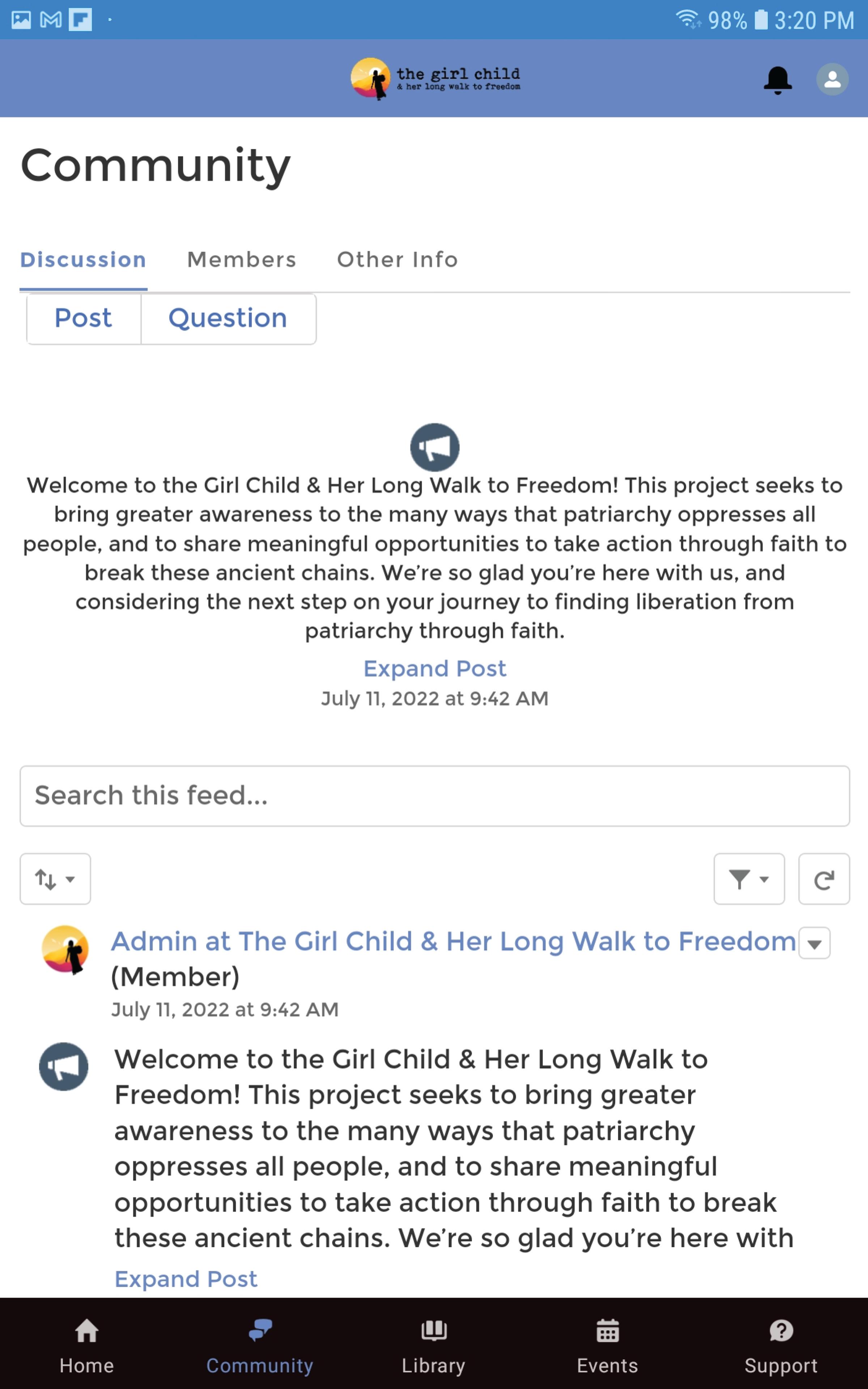Click the Search this feed field
The width and height of the screenshot is (868, 1389).
pyautogui.click(x=435, y=796)
